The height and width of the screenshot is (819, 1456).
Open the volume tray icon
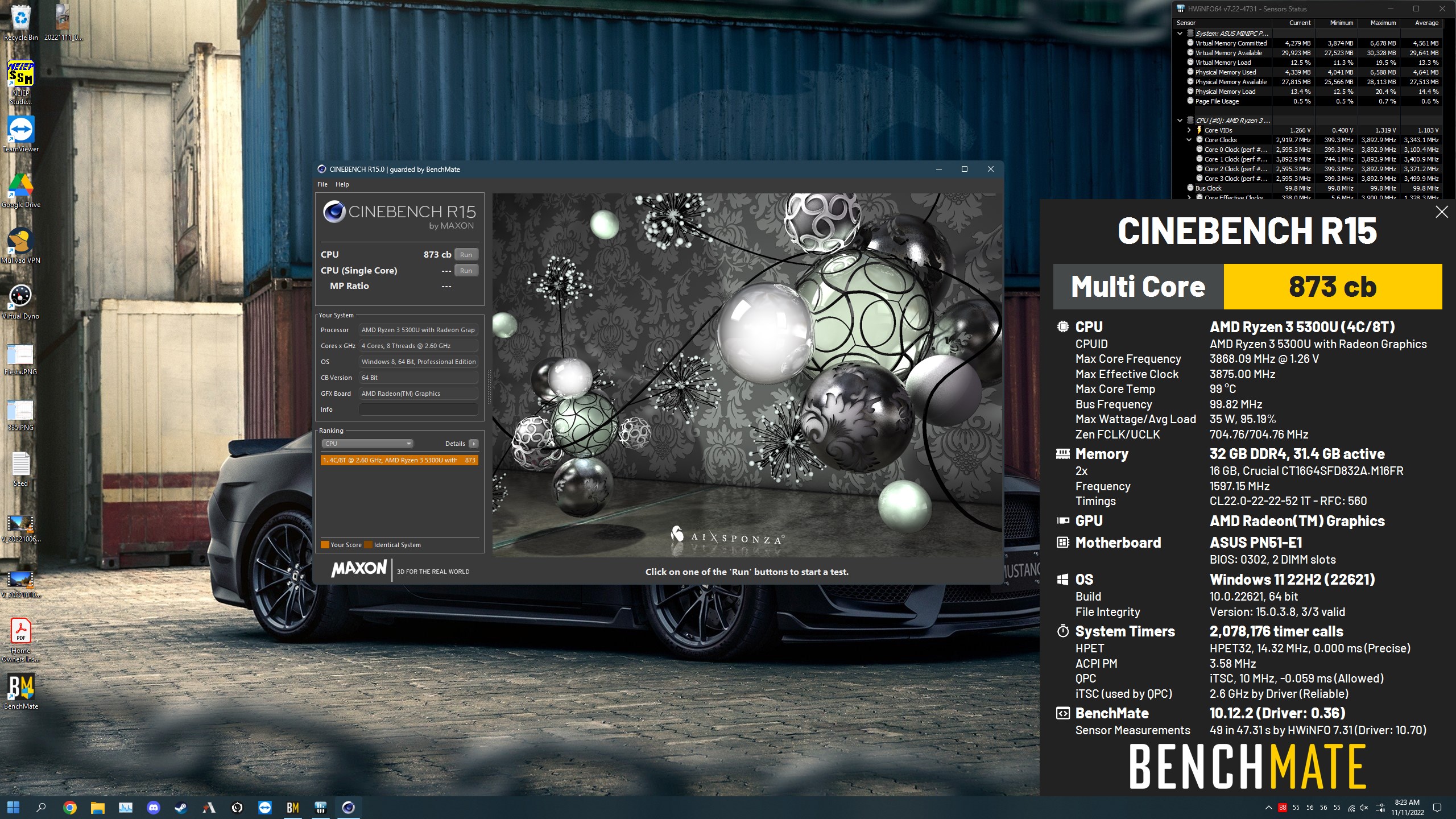click(1364, 808)
